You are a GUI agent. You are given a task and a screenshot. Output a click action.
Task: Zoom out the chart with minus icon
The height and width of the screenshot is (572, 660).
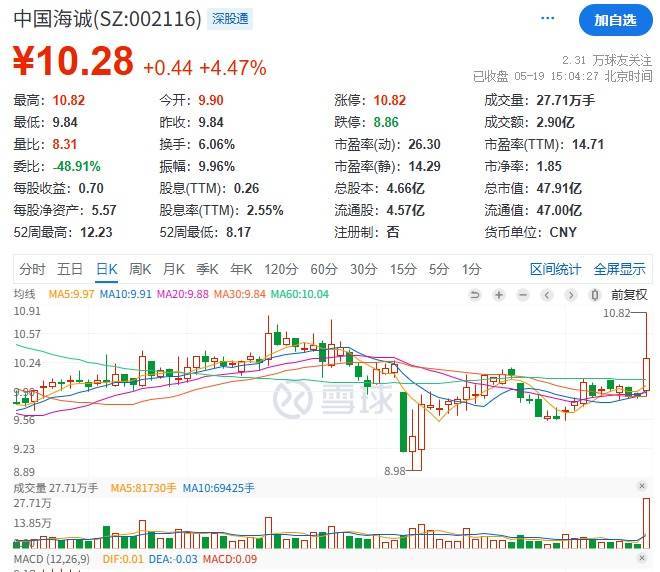[523, 295]
